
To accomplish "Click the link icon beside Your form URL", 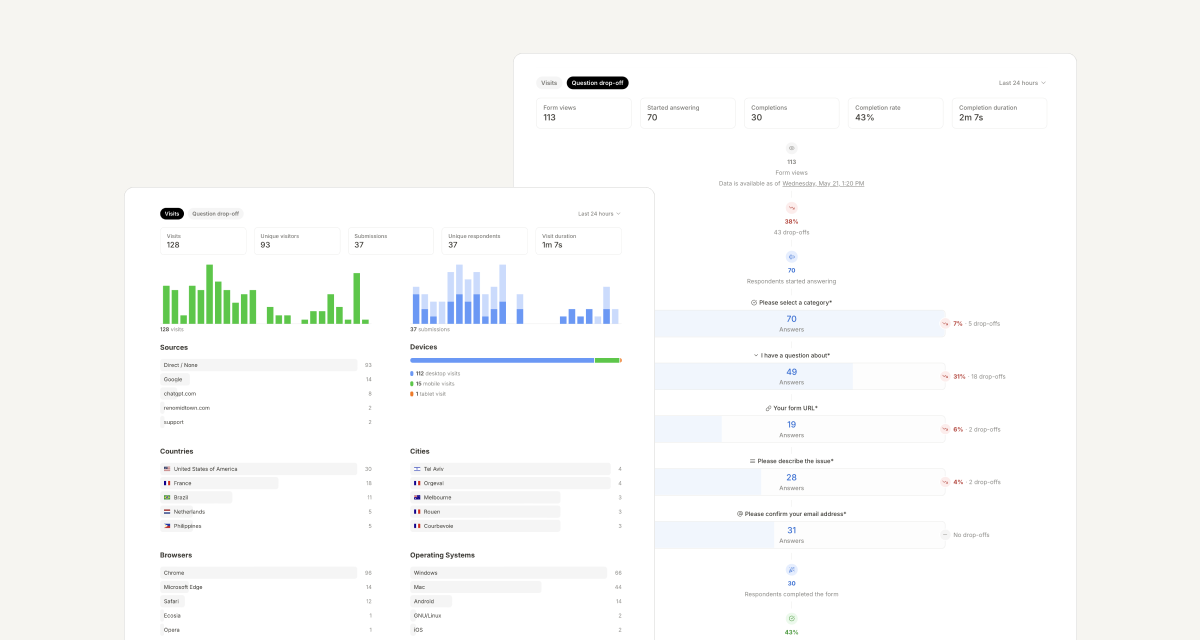I will point(768,408).
